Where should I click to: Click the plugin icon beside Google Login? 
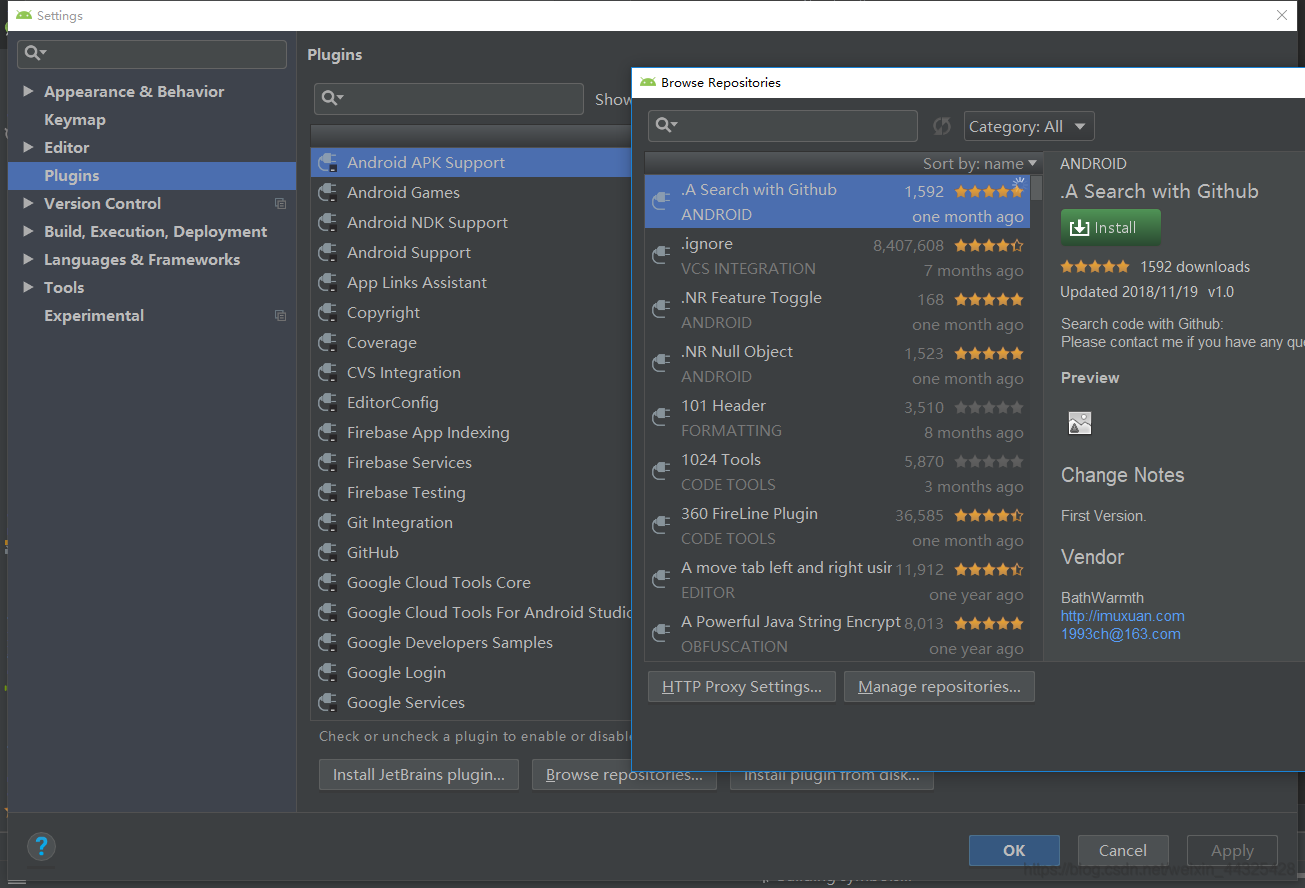[327, 672]
